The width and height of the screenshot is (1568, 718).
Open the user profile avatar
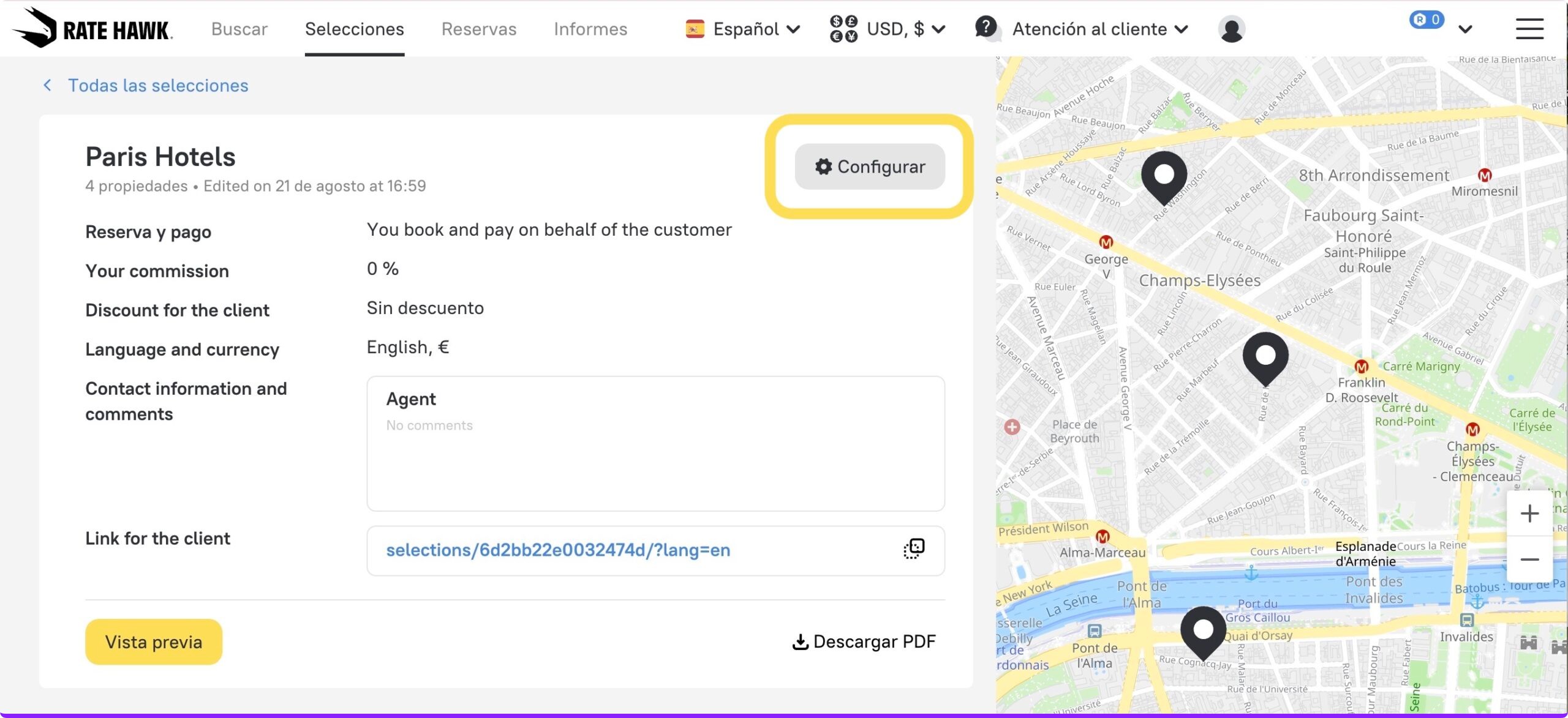pyautogui.click(x=1231, y=29)
